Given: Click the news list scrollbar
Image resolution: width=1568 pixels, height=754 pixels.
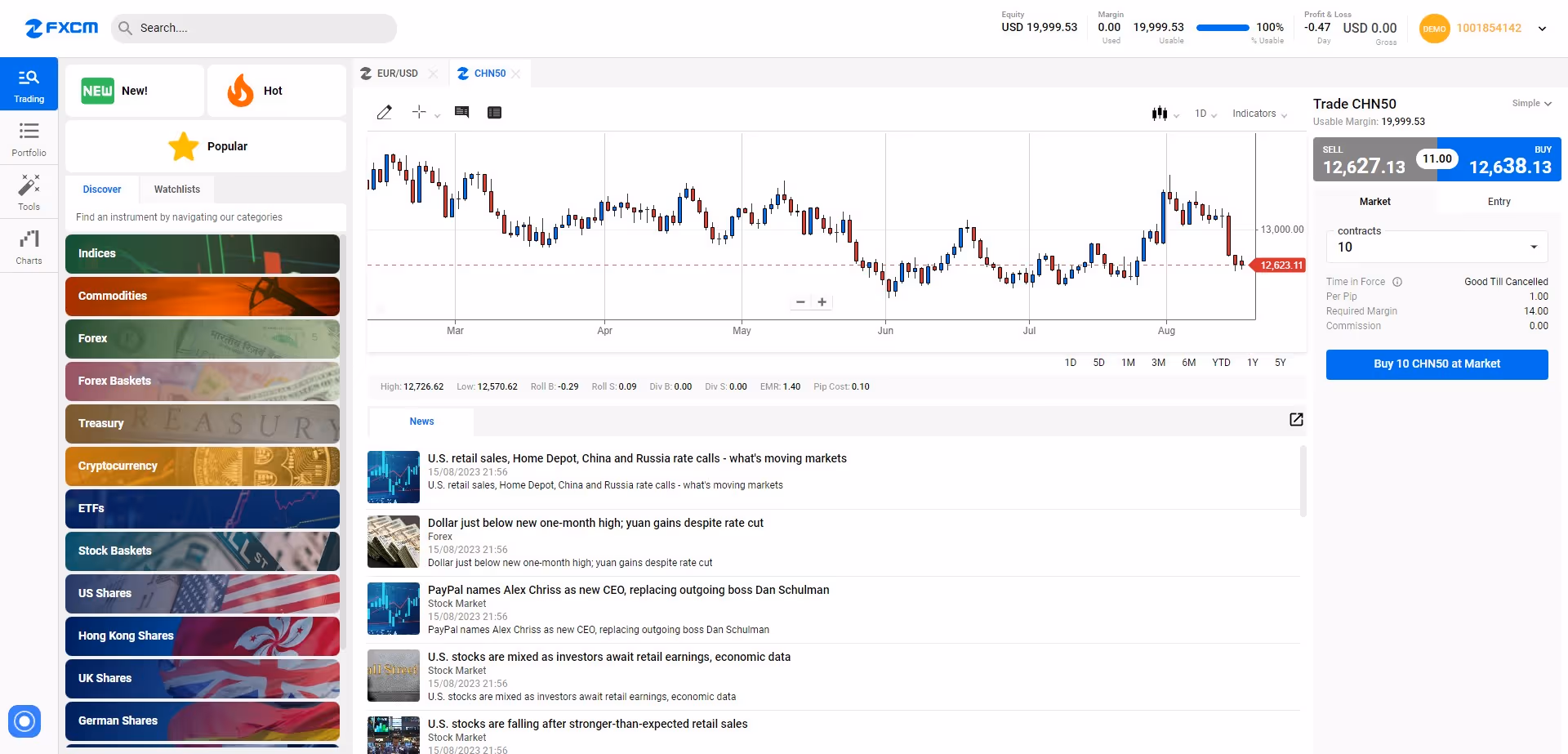Looking at the screenshot, I should click(x=1303, y=482).
